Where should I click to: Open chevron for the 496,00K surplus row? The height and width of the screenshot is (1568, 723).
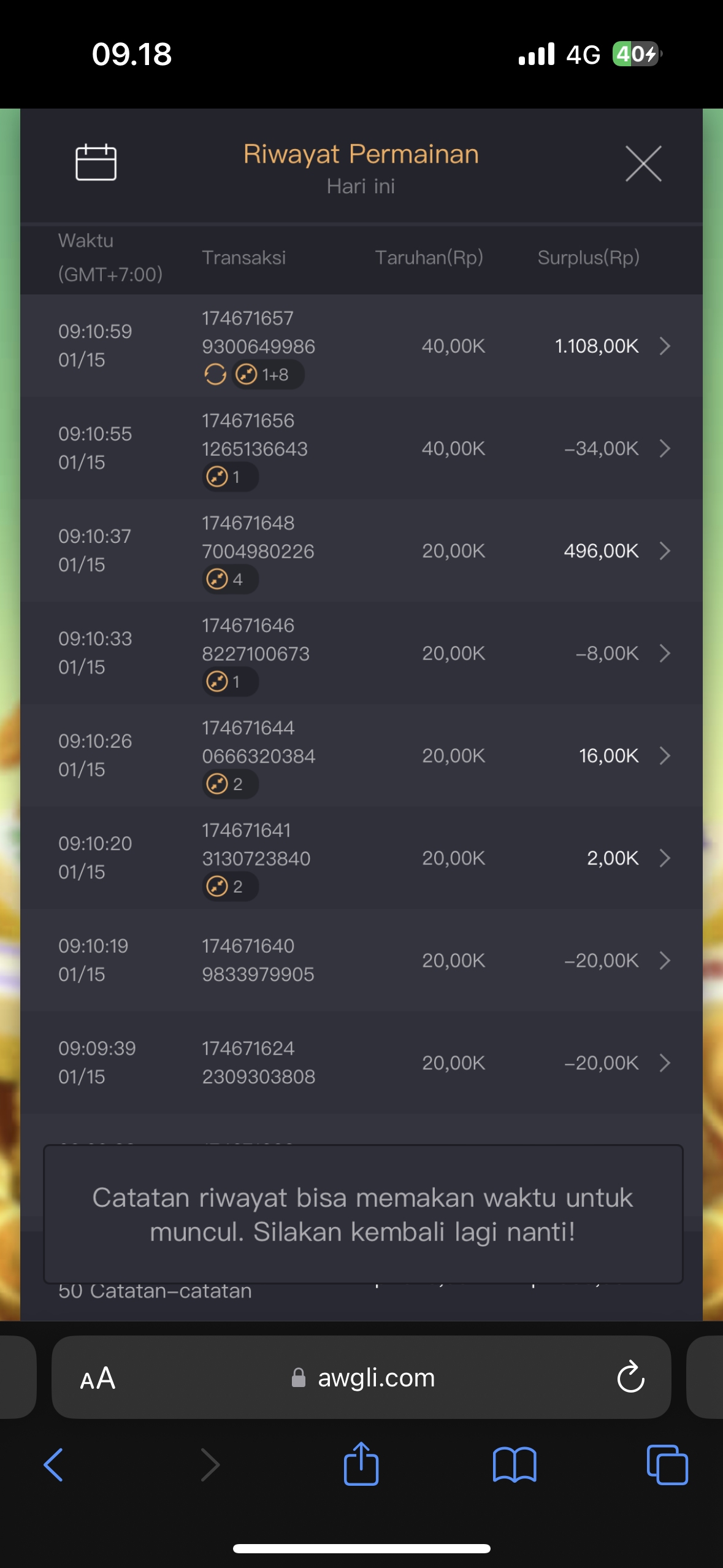[x=665, y=551]
